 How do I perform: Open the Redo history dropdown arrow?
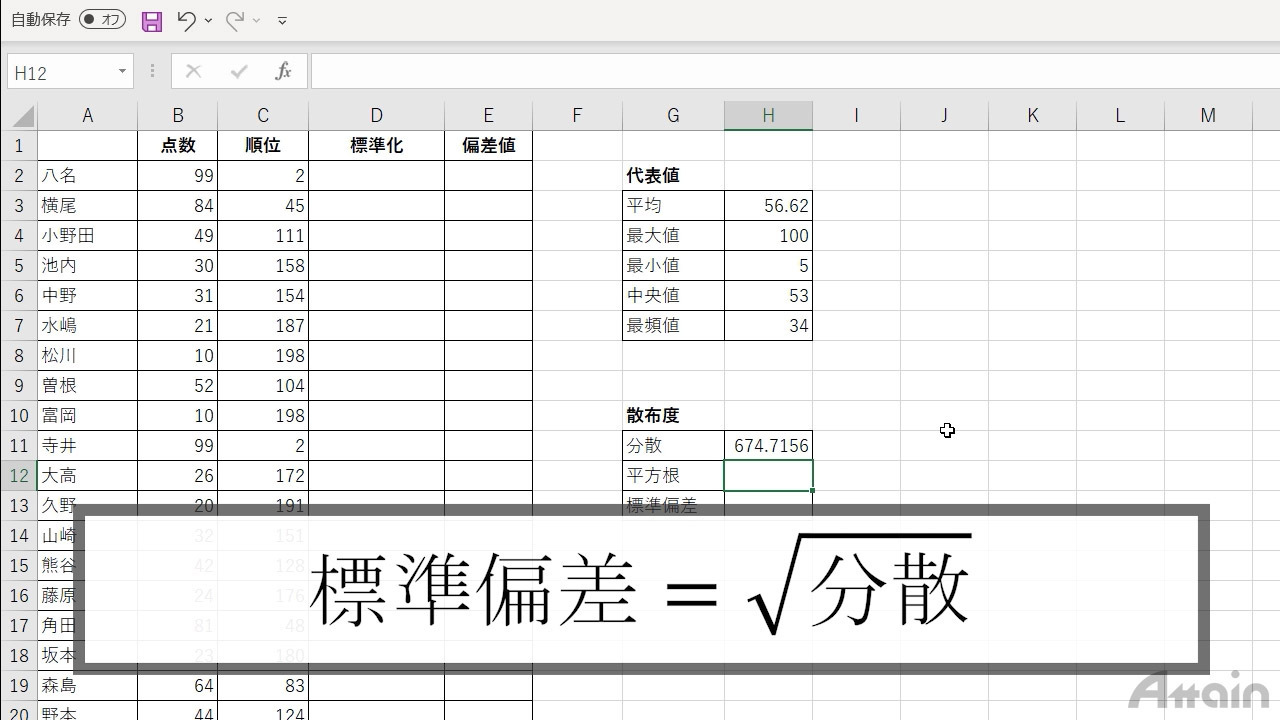tap(257, 20)
